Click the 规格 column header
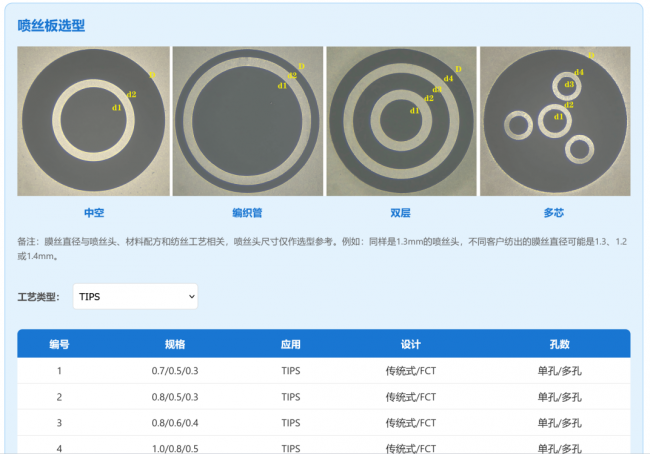 [x=175, y=344]
